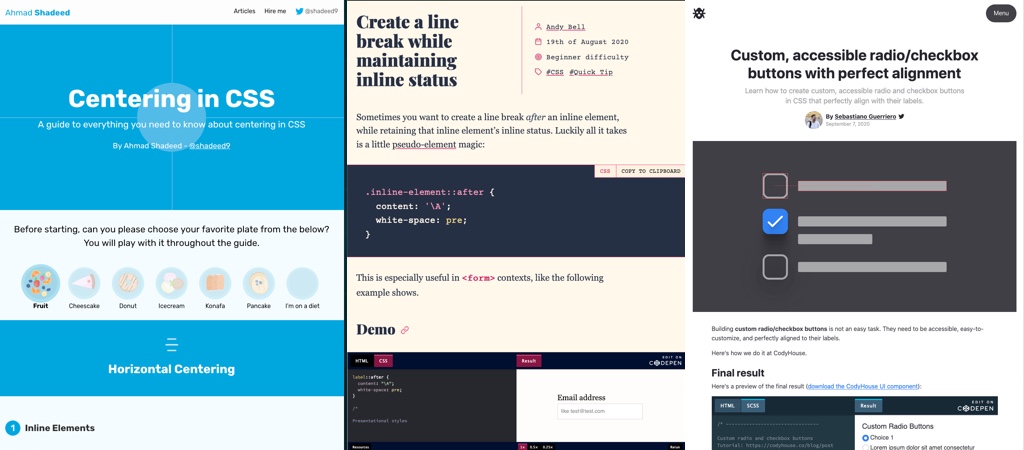Toggle the checked blue checkbox illustration
Screen dimensions: 1024x450
(x=775, y=221)
